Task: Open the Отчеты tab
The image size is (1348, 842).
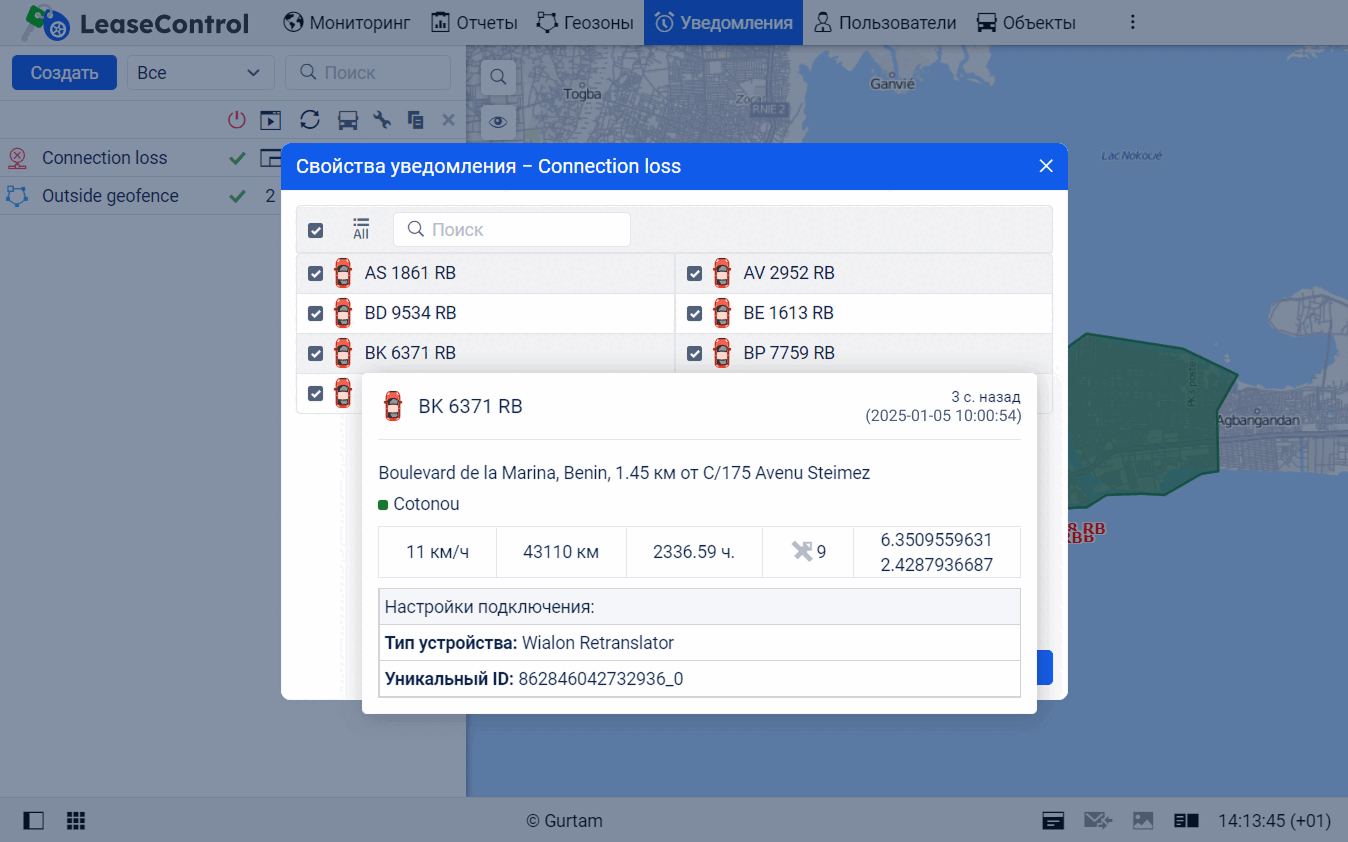Action: [474, 22]
